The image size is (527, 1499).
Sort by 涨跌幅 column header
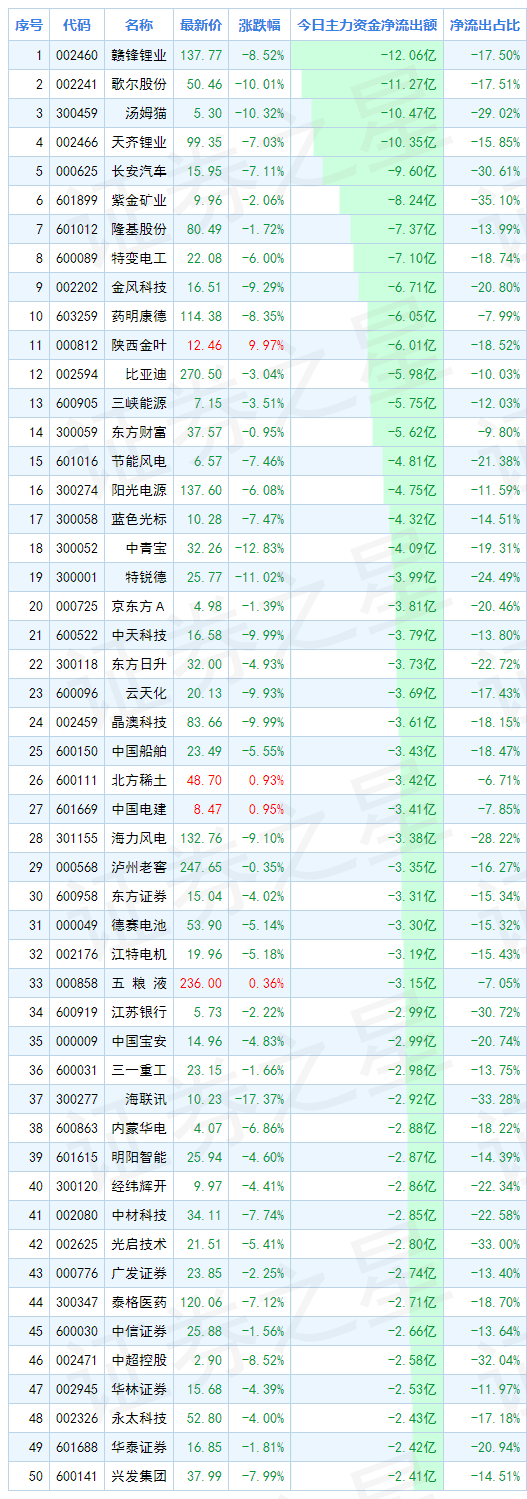point(260,25)
